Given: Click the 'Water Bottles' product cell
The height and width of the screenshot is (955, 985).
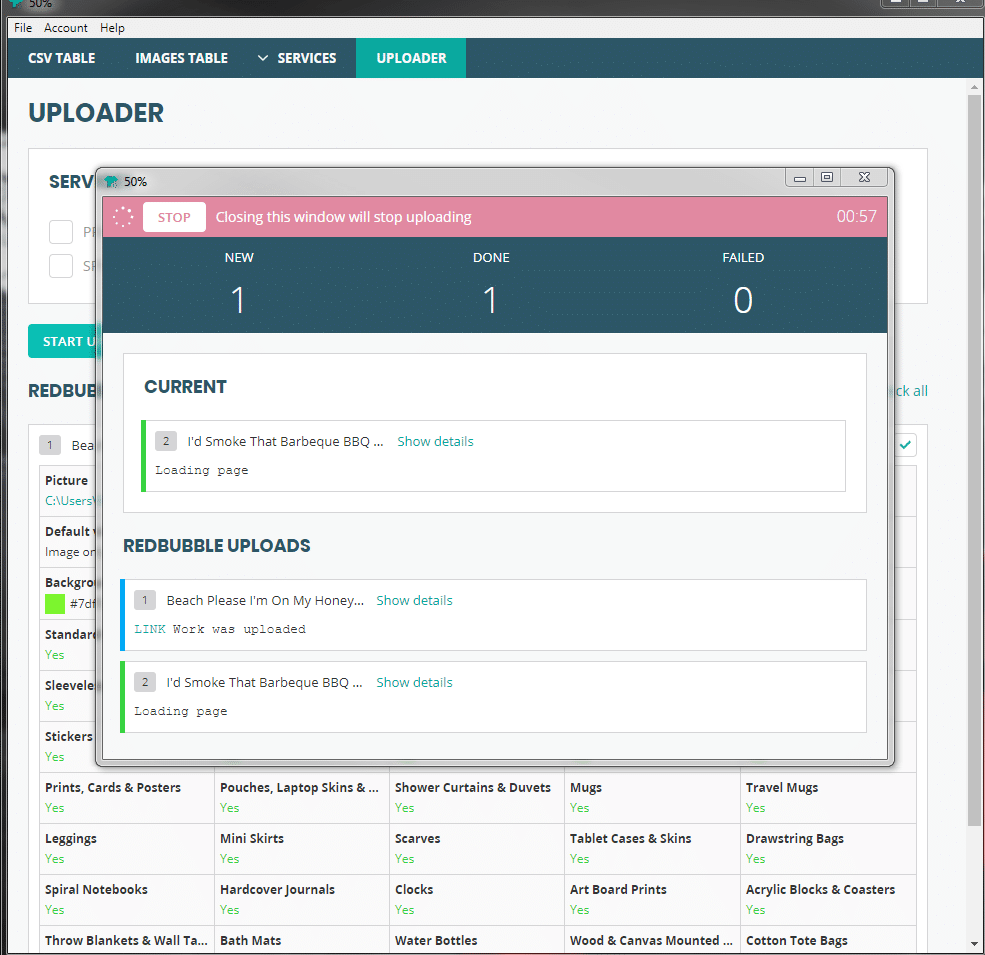Looking at the screenshot, I should point(477,940).
